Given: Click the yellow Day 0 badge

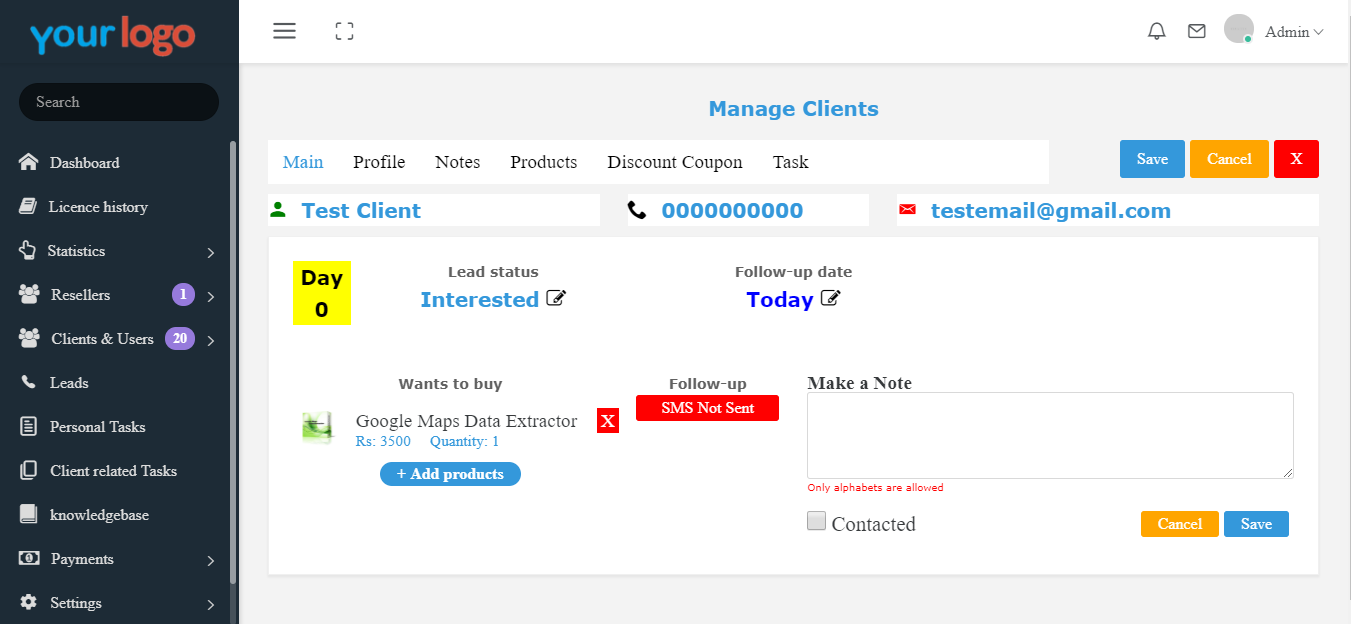Looking at the screenshot, I should coord(322,293).
